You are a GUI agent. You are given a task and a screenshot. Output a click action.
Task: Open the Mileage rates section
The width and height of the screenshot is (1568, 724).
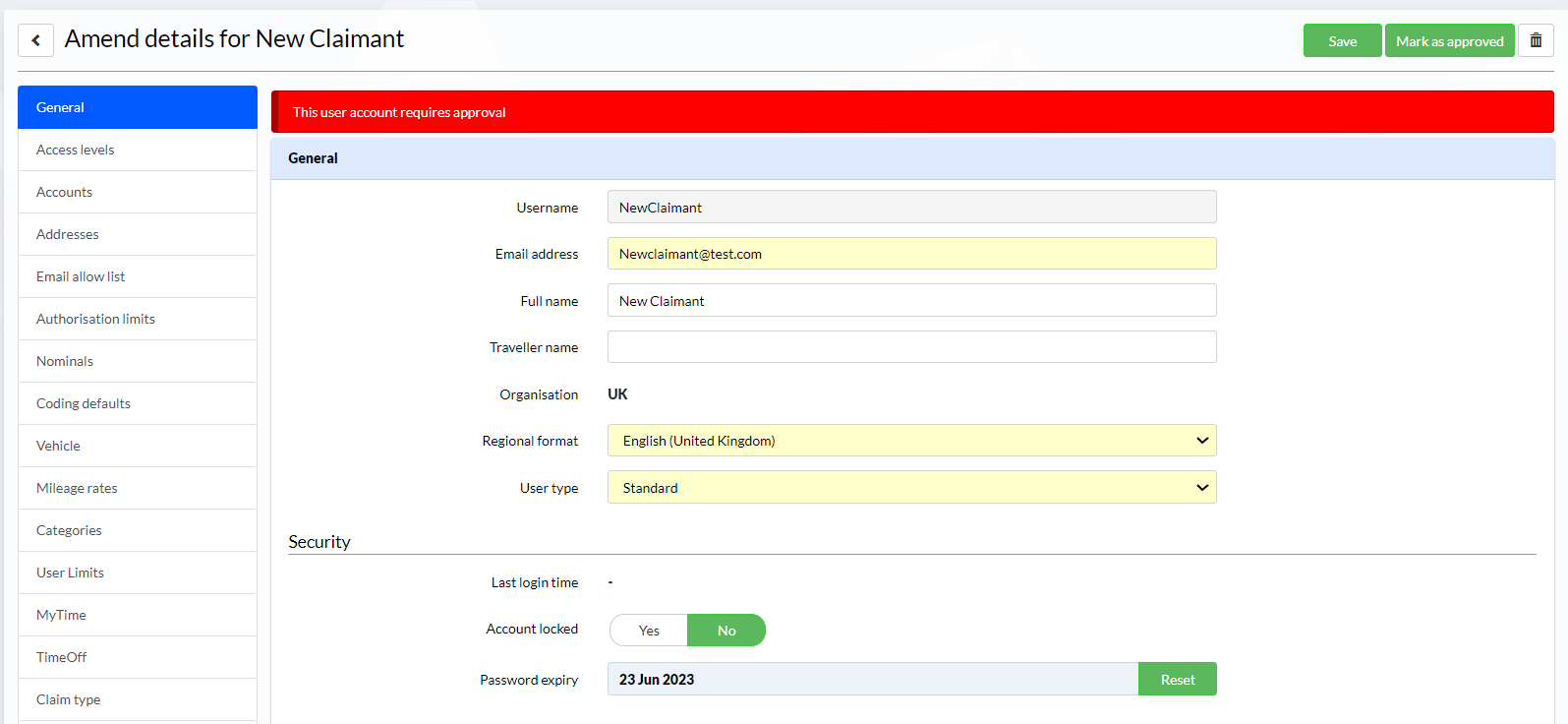point(138,488)
